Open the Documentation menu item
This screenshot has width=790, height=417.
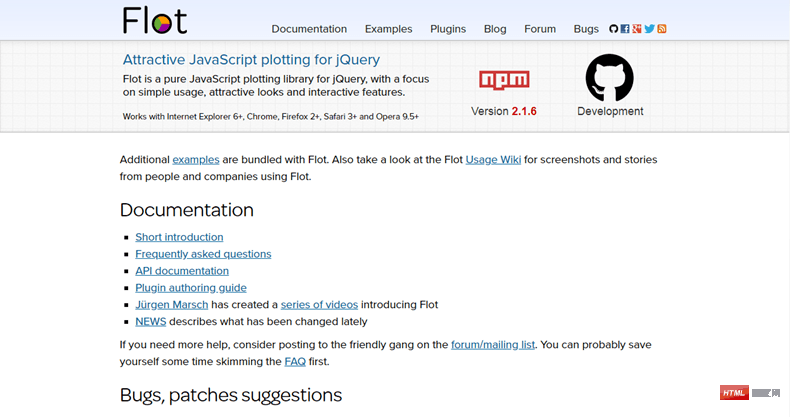(309, 29)
